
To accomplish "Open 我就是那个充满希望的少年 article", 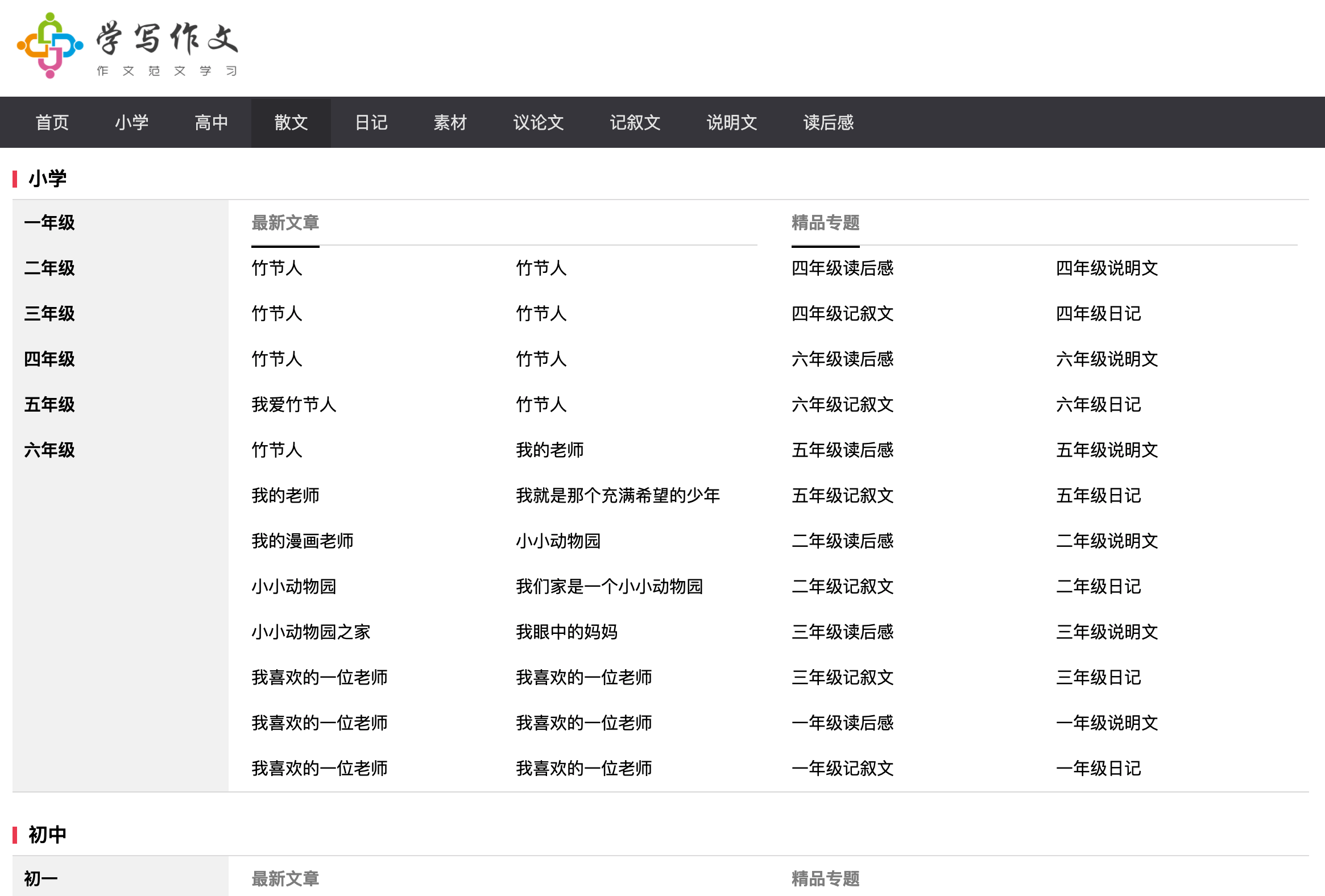I will 618,495.
